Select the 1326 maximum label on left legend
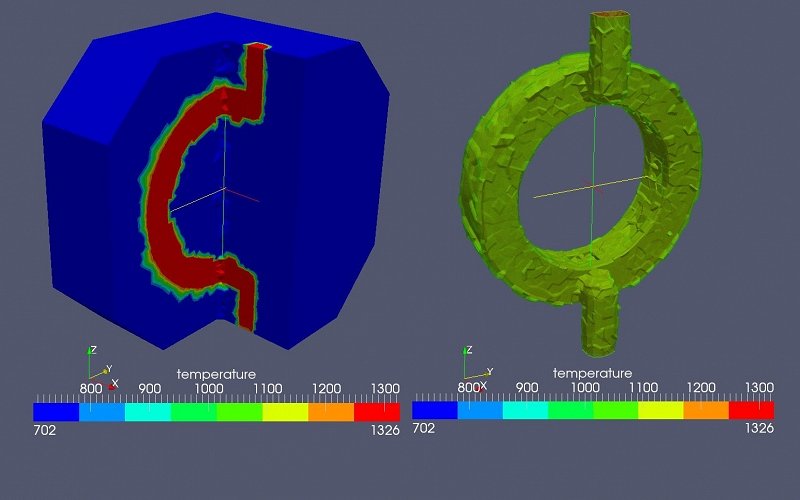Screen dimensions: 800x500 383,430
